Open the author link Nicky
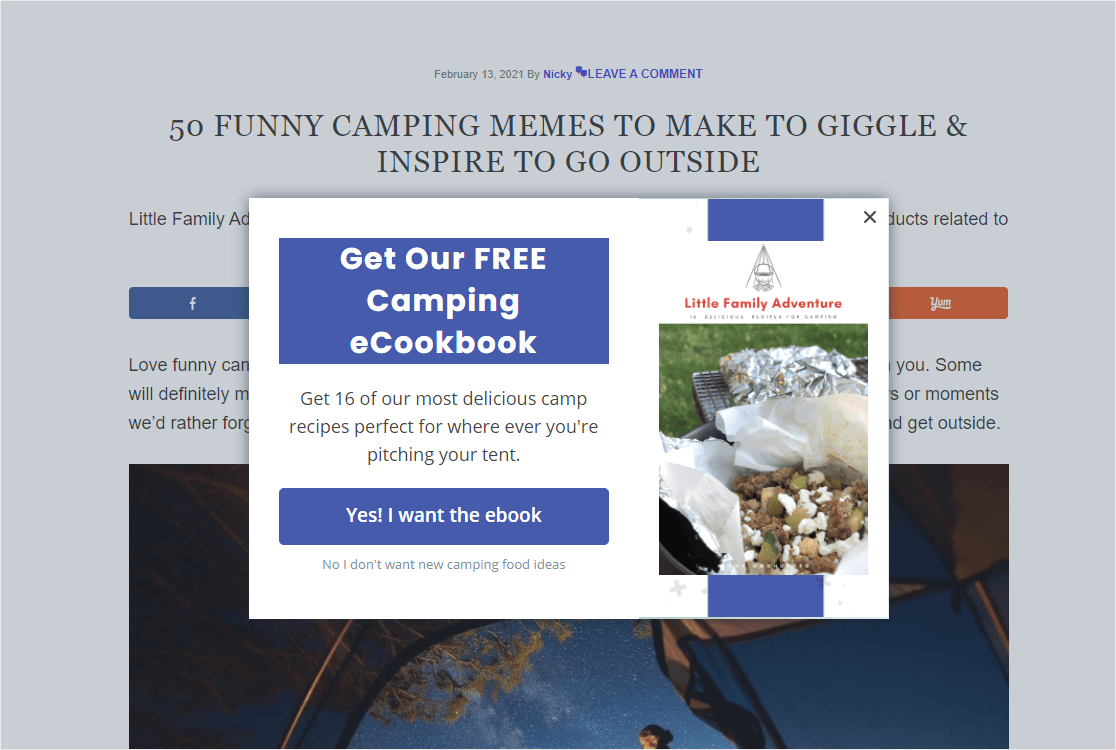Image resolution: width=1116 pixels, height=750 pixels. coord(557,74)
